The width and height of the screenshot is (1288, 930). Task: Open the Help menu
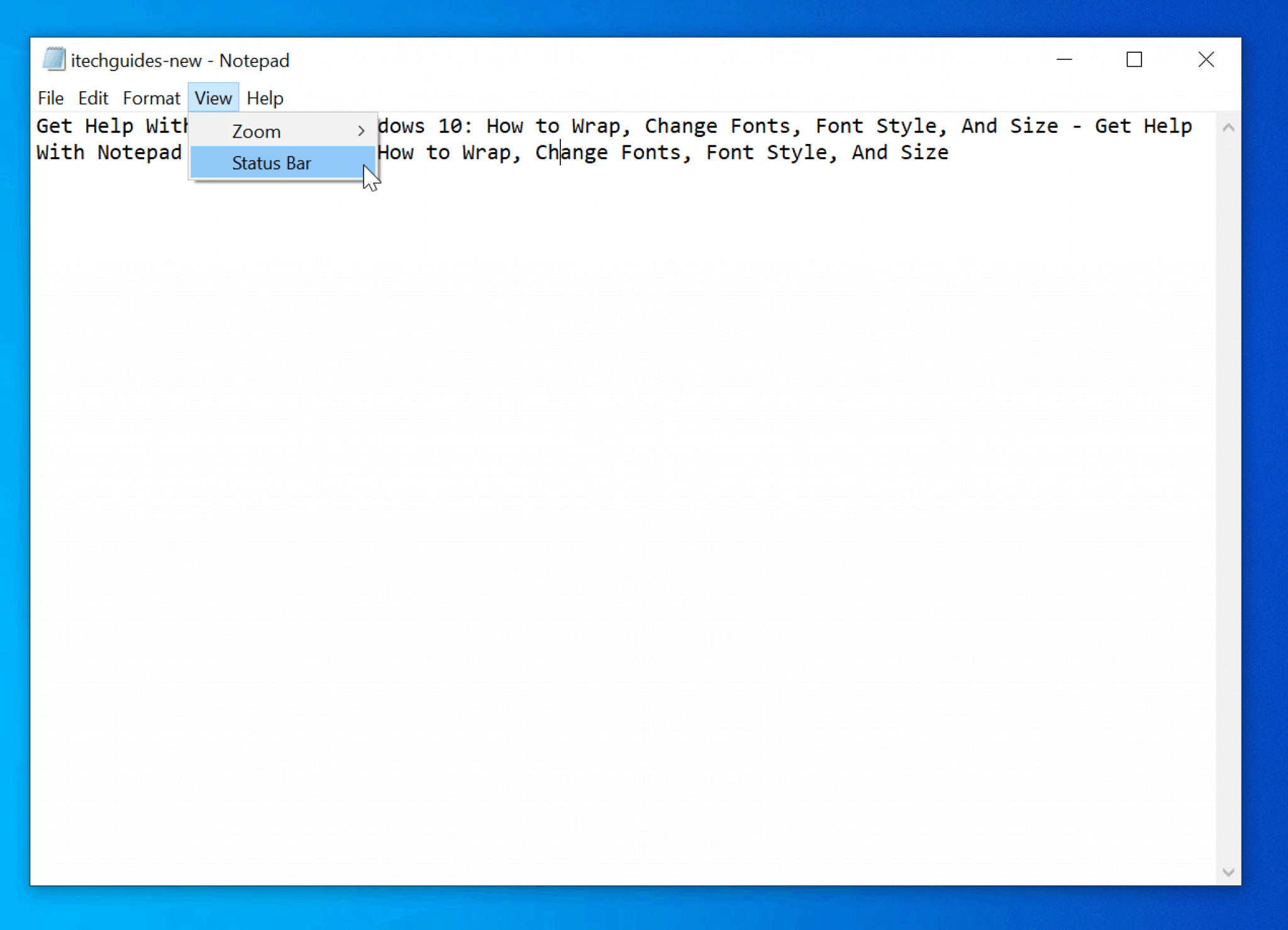[x=265, y=98]
